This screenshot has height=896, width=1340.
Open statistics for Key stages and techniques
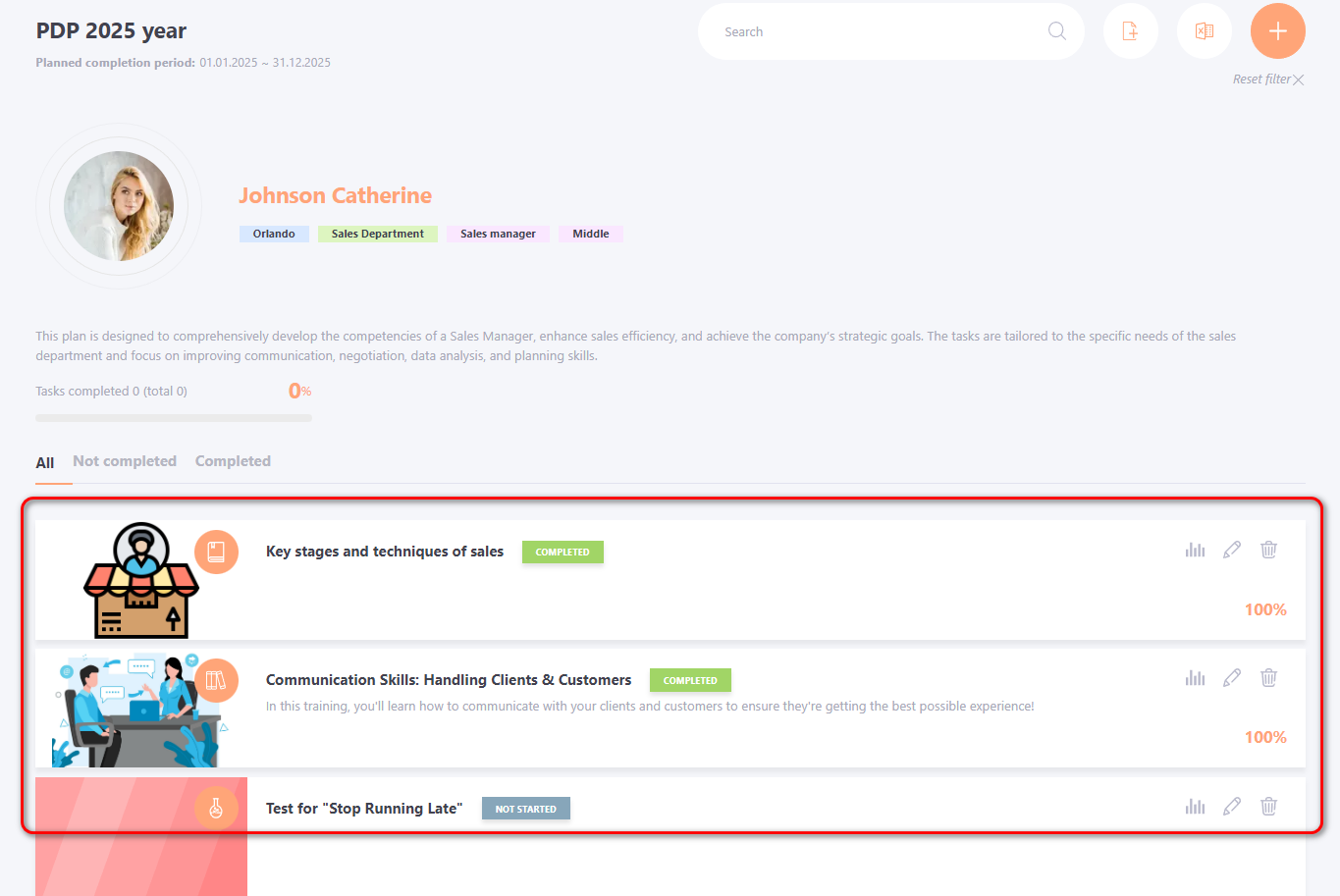(1195, 550)
